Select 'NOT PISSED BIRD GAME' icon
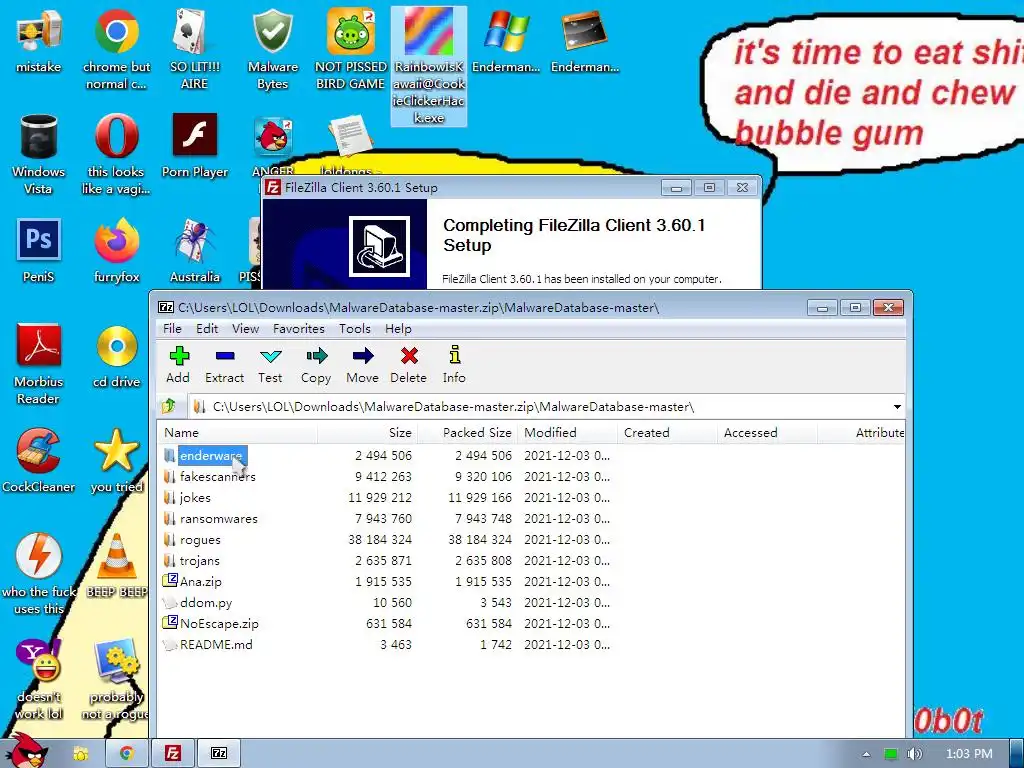 pyautogui.click(x=351, y=49)
